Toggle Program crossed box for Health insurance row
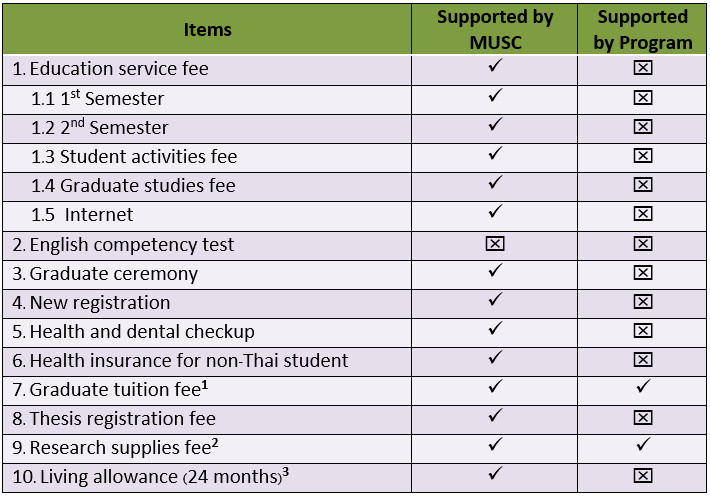This screenshot has height=496, width=710. tap(643, 360)
